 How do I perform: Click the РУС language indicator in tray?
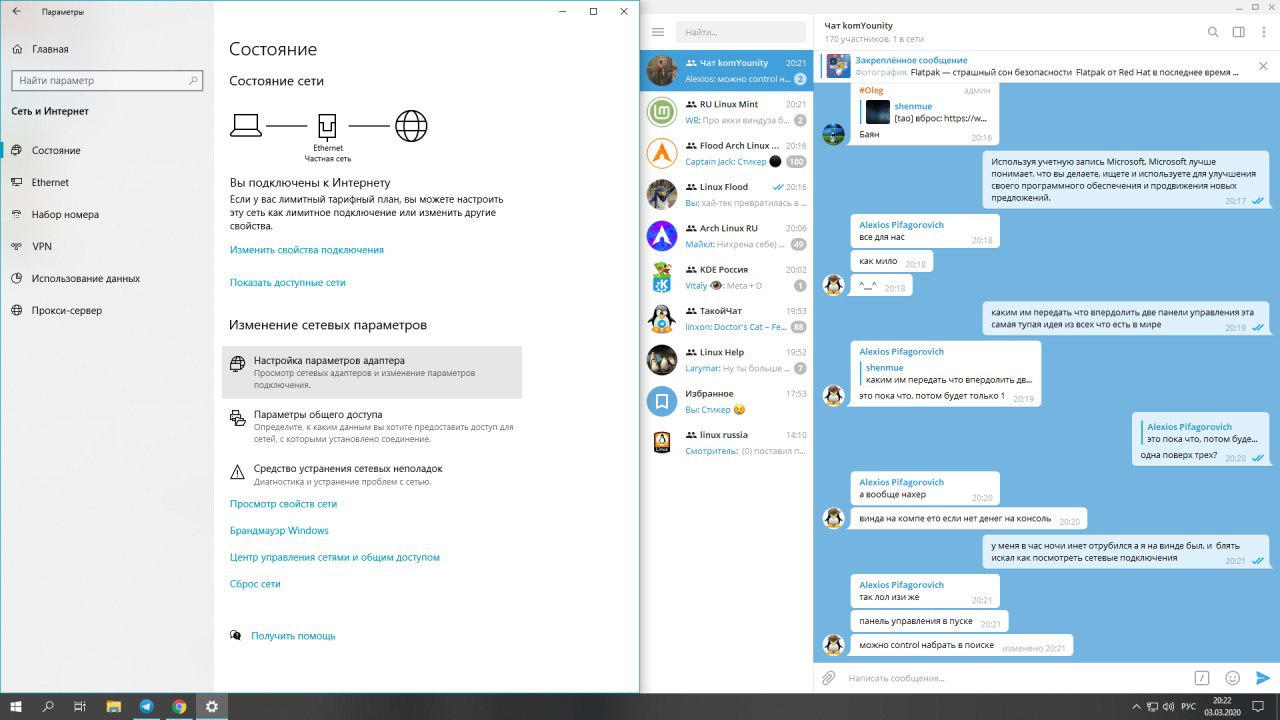1188,706
